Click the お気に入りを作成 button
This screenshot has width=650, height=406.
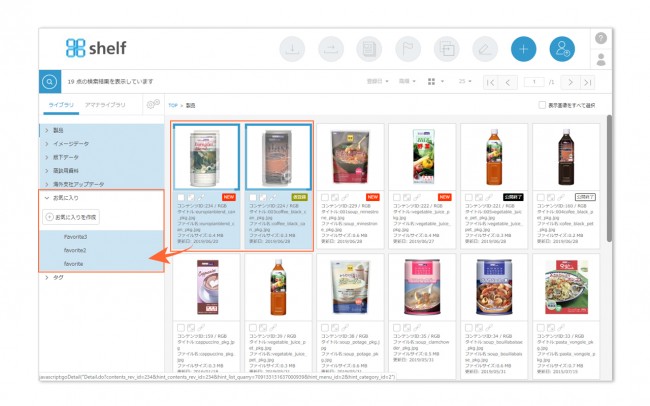click(x=71, y=217)
